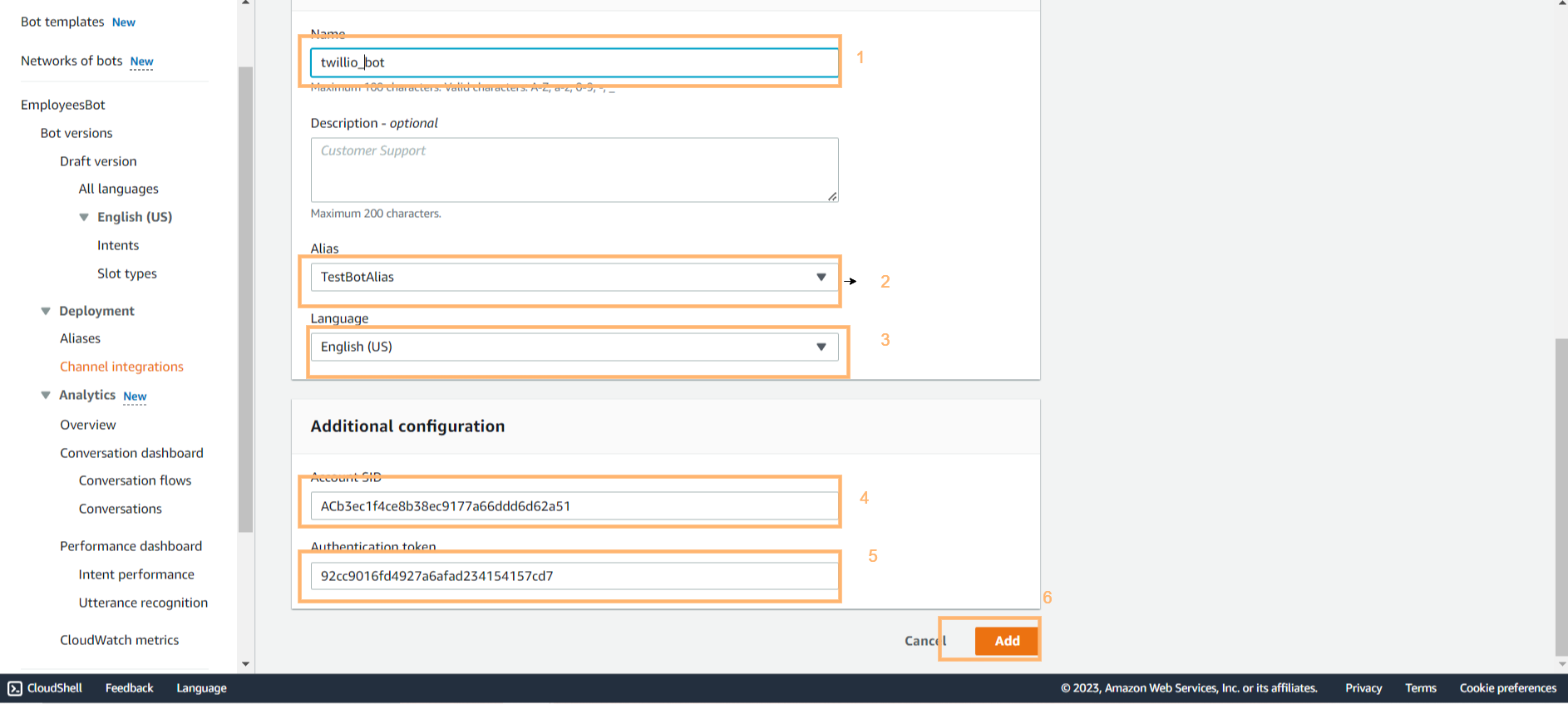This screenshot has height=704, width=1568.
Task: Click the sidebar scrollbar thumb
Action: 245,299
